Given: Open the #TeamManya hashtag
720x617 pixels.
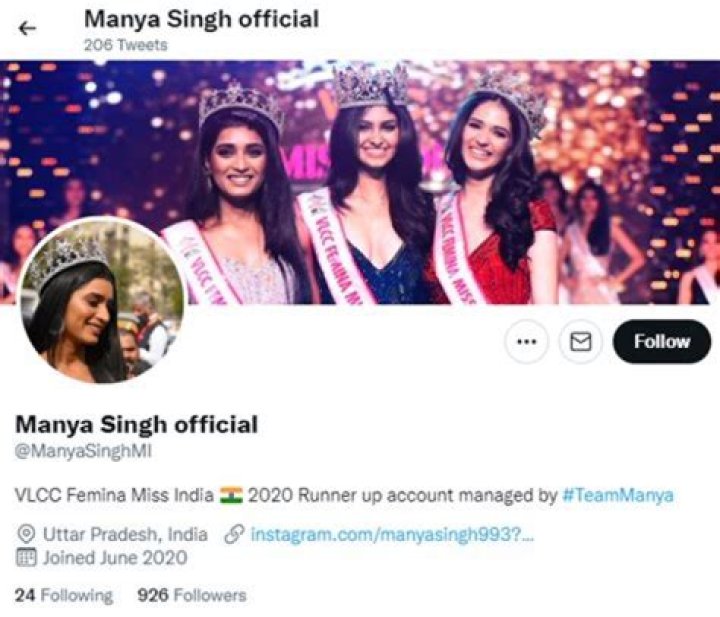Looking at the screenshot, I should (x=618, y=496).
